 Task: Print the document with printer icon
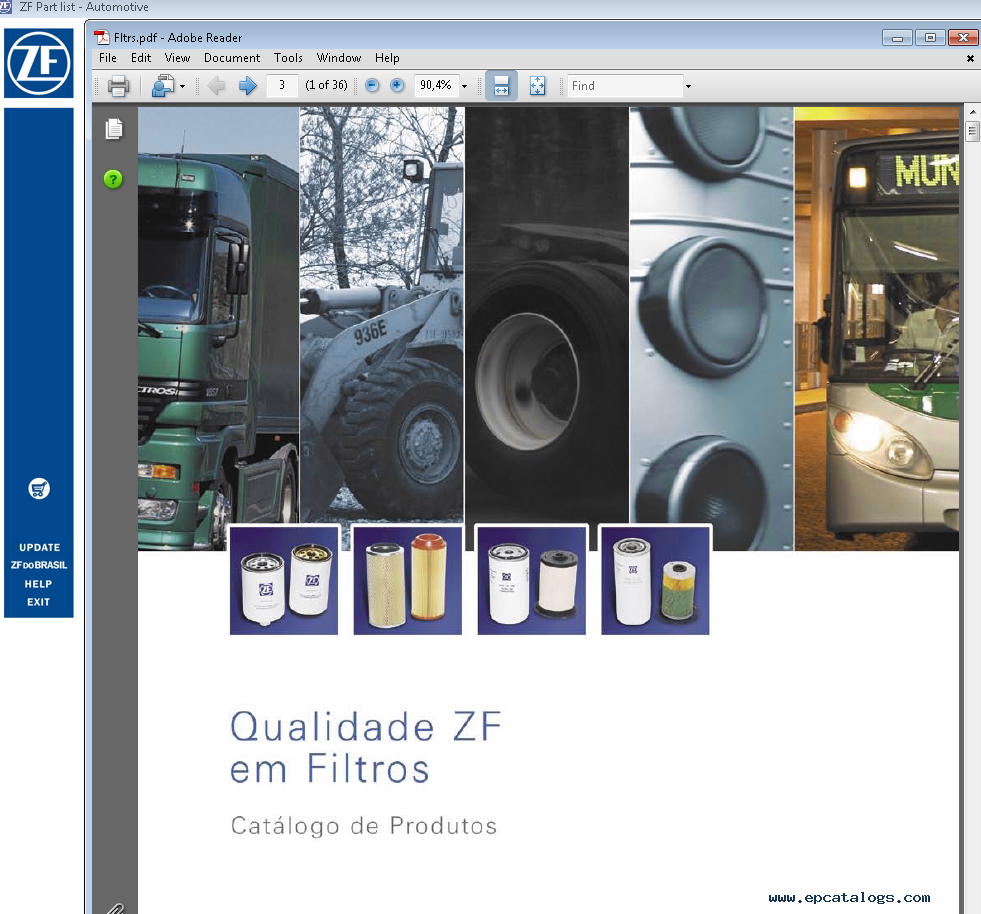(118, 86)
